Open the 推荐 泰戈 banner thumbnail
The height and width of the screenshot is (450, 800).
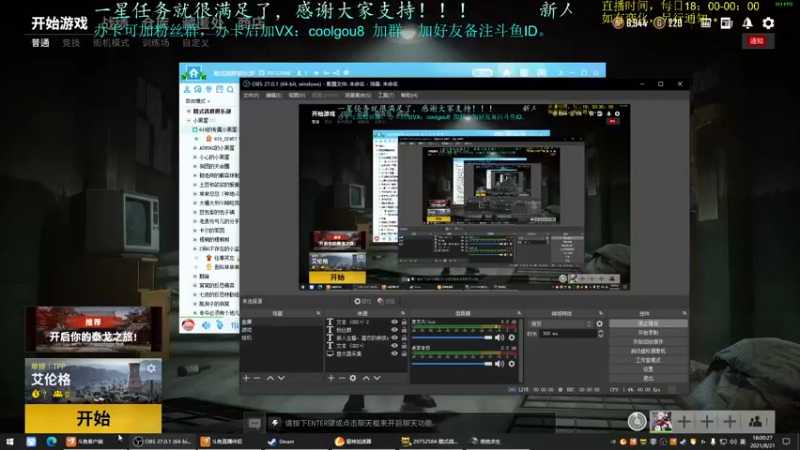(x=93, y=329)
